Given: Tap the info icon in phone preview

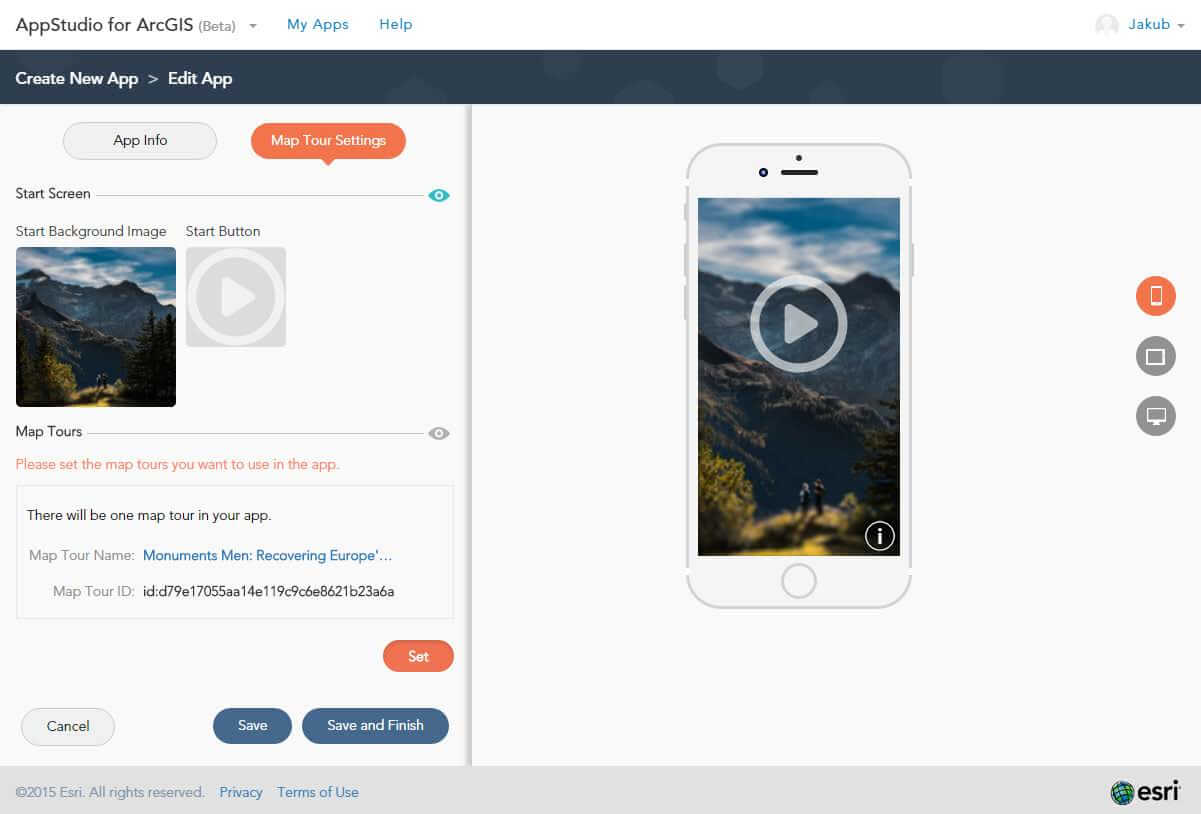Looking at the screenshot, I should point(879,536).
